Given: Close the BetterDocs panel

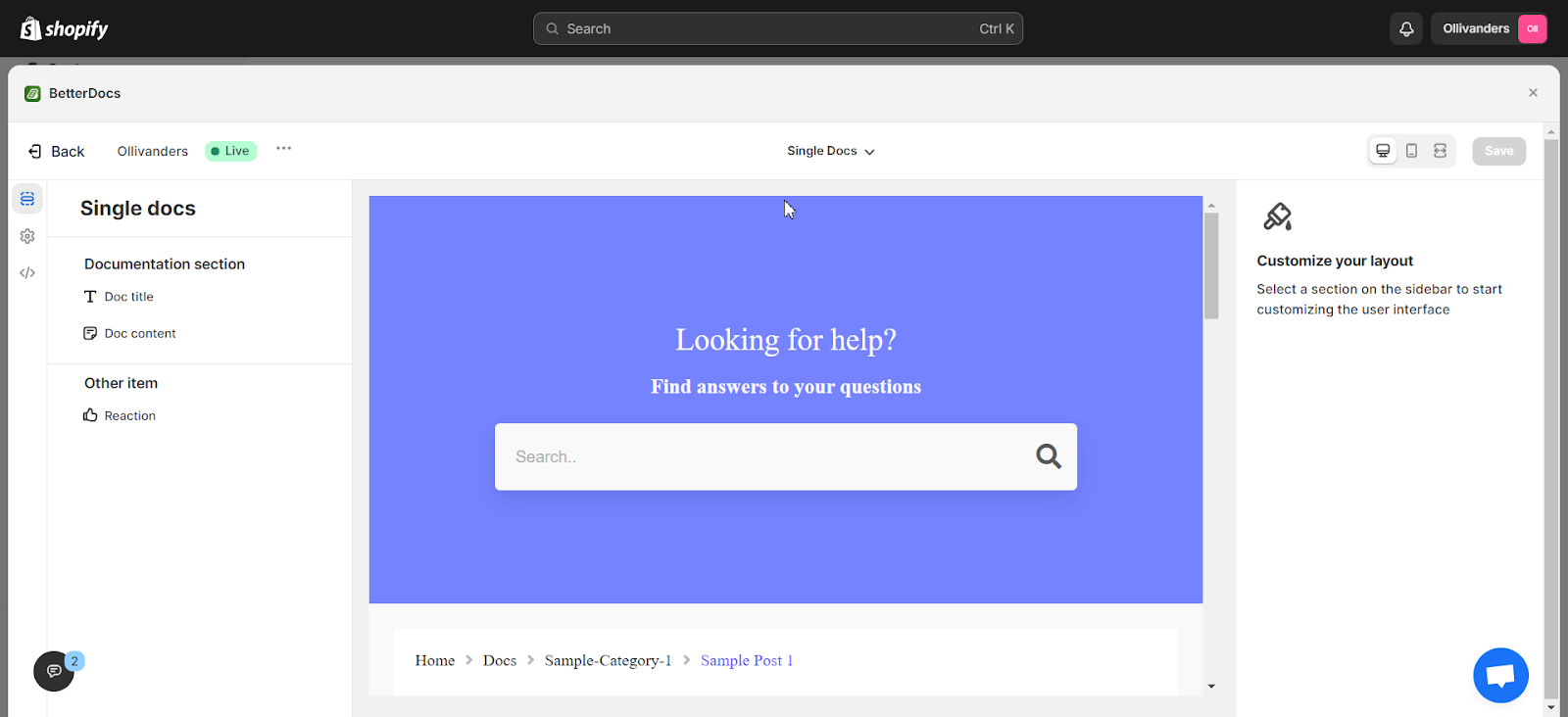Looking at the screenshot, I should 1533,93.
